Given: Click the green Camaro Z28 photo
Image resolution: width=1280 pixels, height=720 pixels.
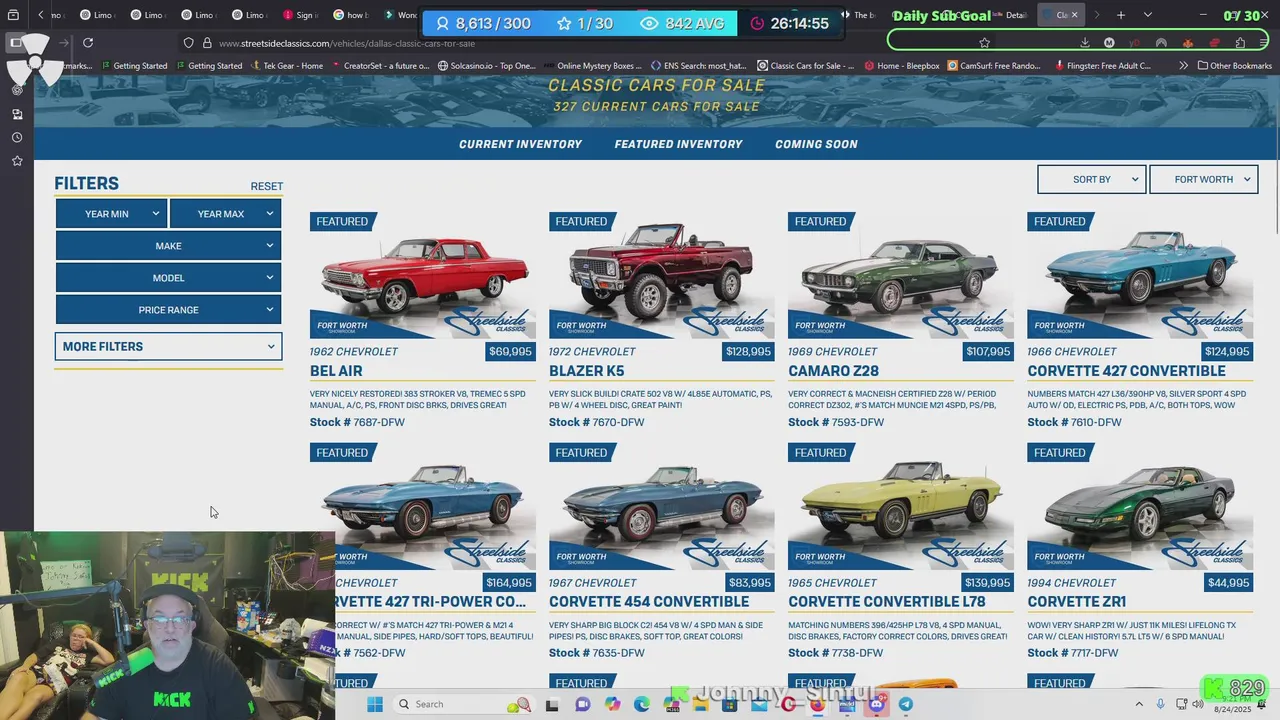Looking at the screenshot, I should [900, 276].
